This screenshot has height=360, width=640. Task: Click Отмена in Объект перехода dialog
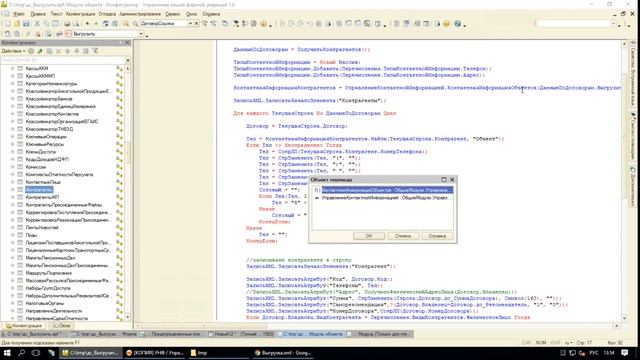403,236
